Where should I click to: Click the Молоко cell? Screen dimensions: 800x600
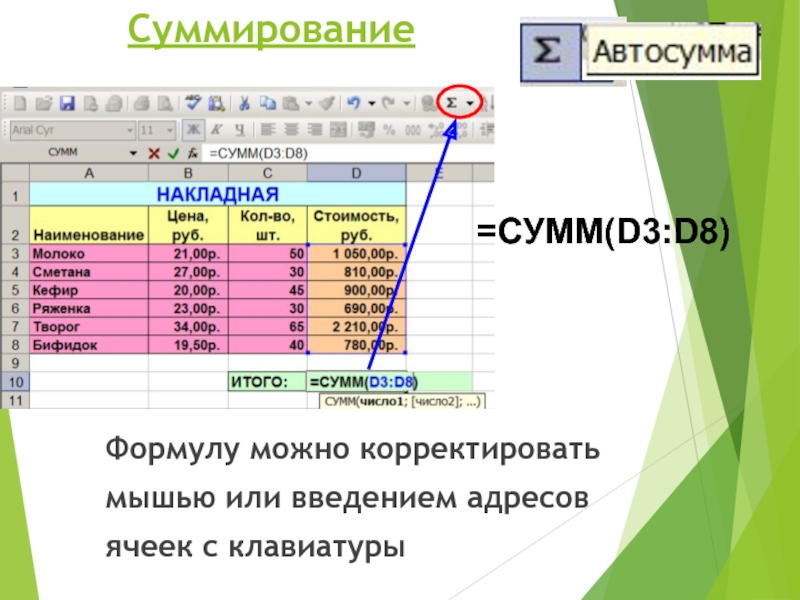pos(89,254)
